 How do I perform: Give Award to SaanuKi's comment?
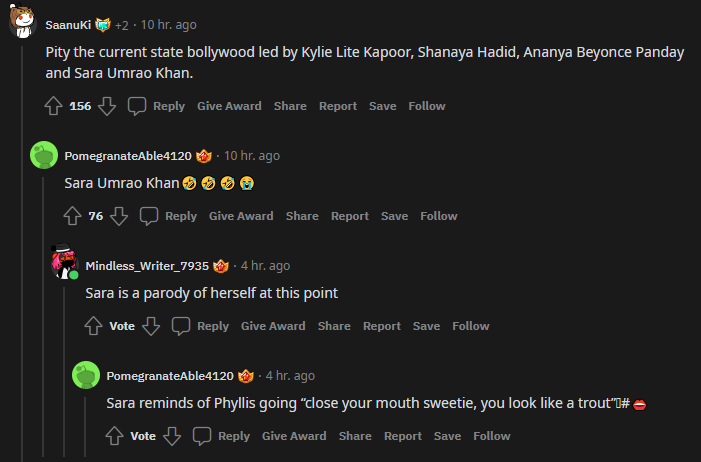pyautogui.click(x=229, y=106)
